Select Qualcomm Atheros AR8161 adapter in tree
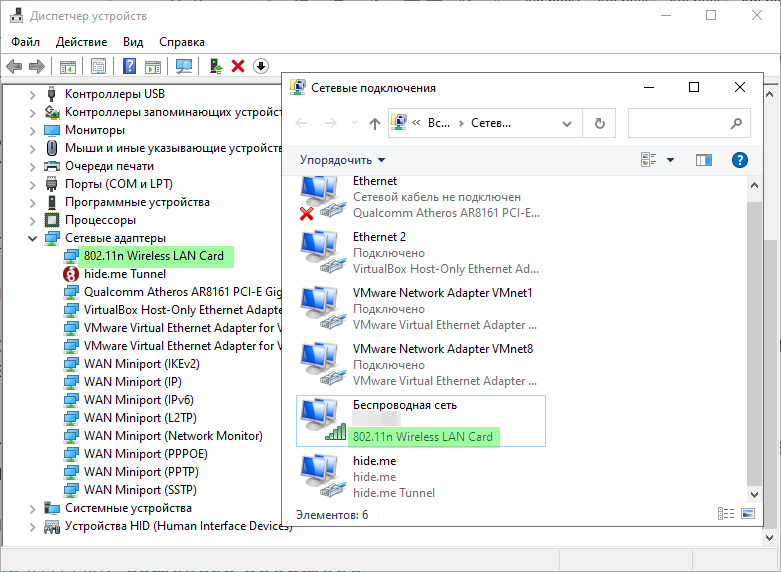The width and height of the screenshot is (781, 572). (183, 292)
